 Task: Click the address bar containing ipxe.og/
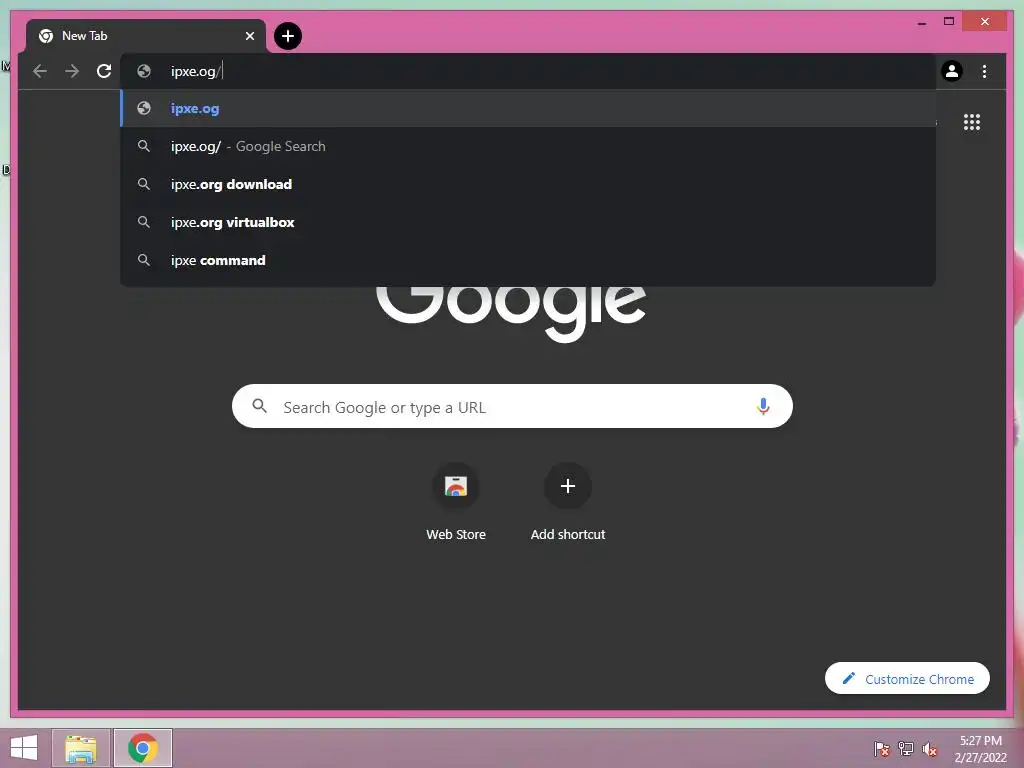pyautogui.click(x=528, y=71)
